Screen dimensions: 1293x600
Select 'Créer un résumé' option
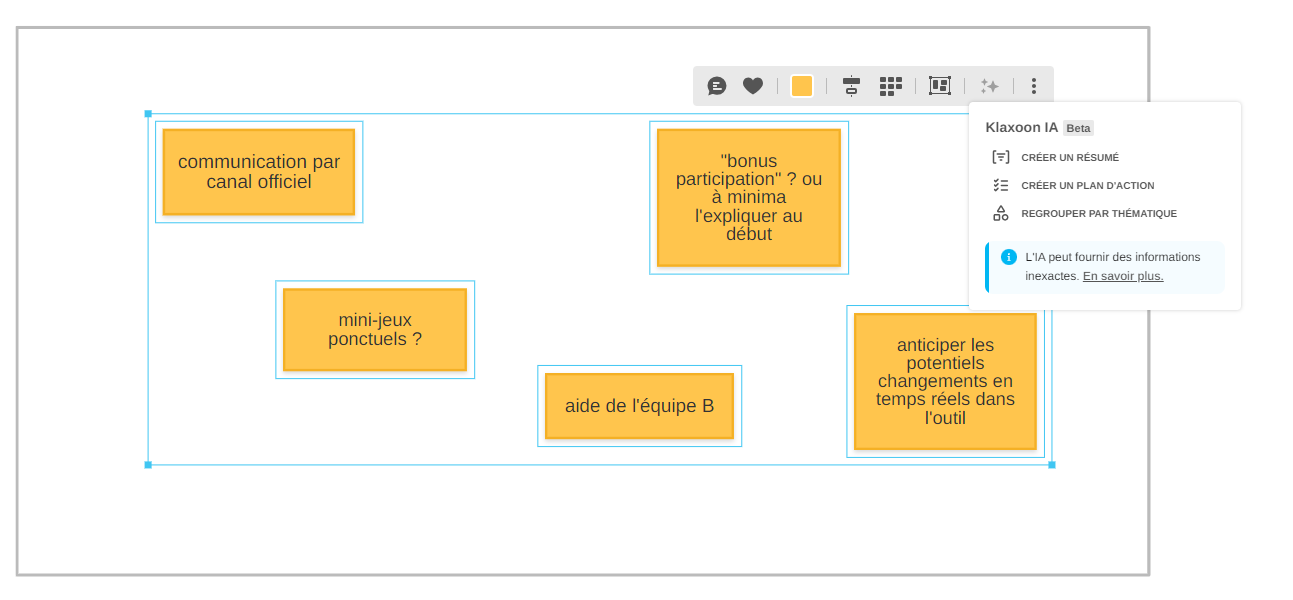point(1069,157)
